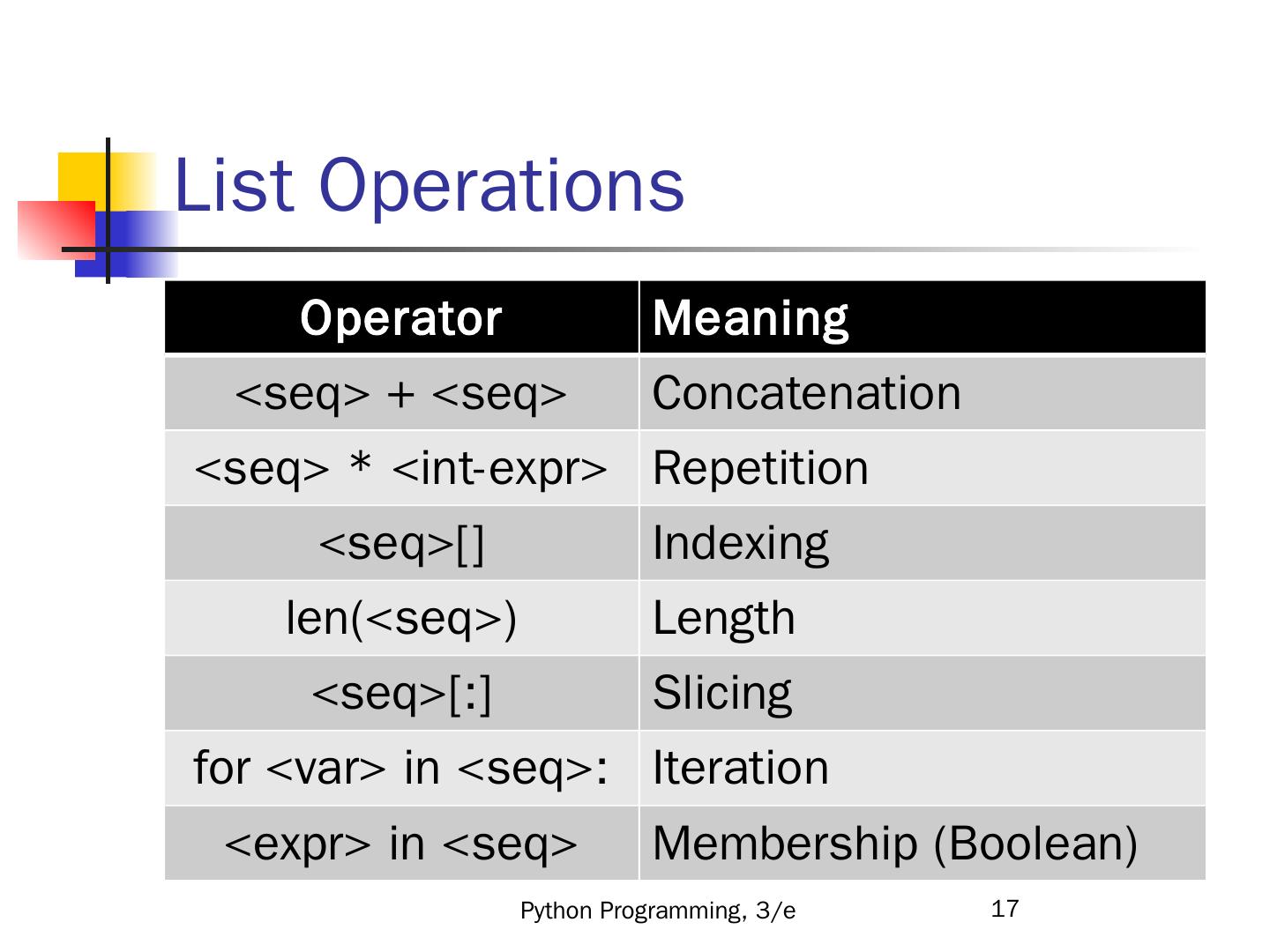The image size is (1270, 952).
Task: Click the "Repetition" table cell
Action: click(760, 468)
